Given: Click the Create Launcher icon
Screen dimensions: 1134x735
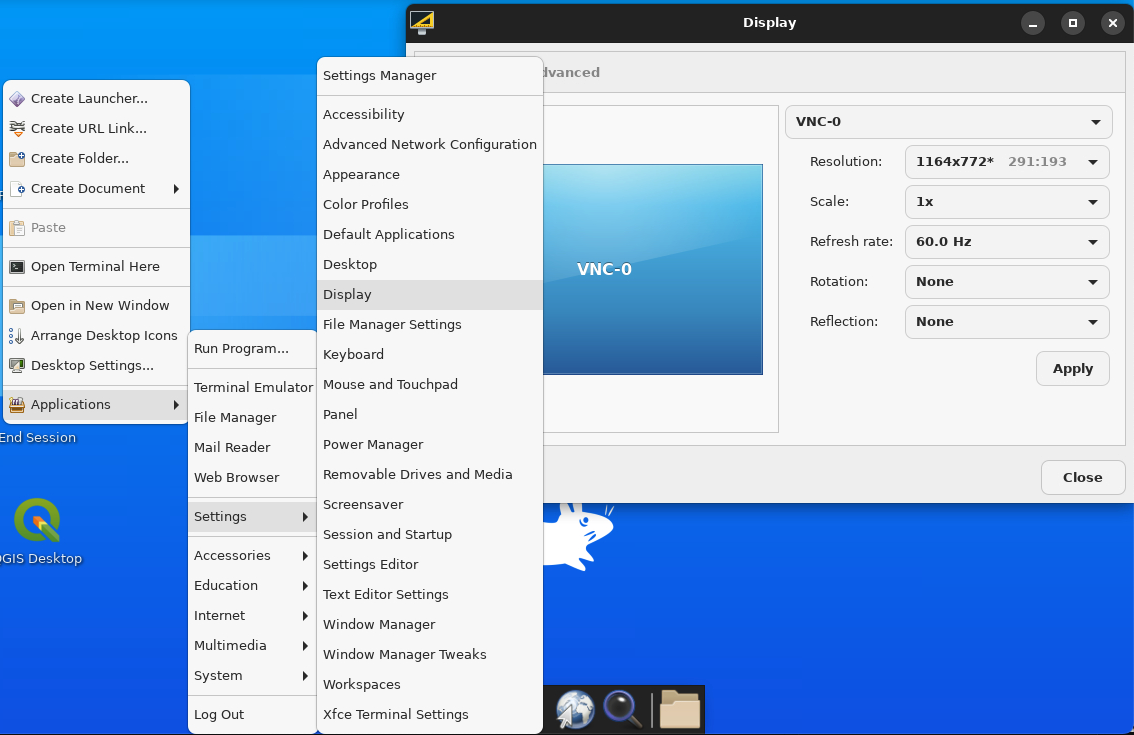Looking at the screenshot, I should pos(17,99).
